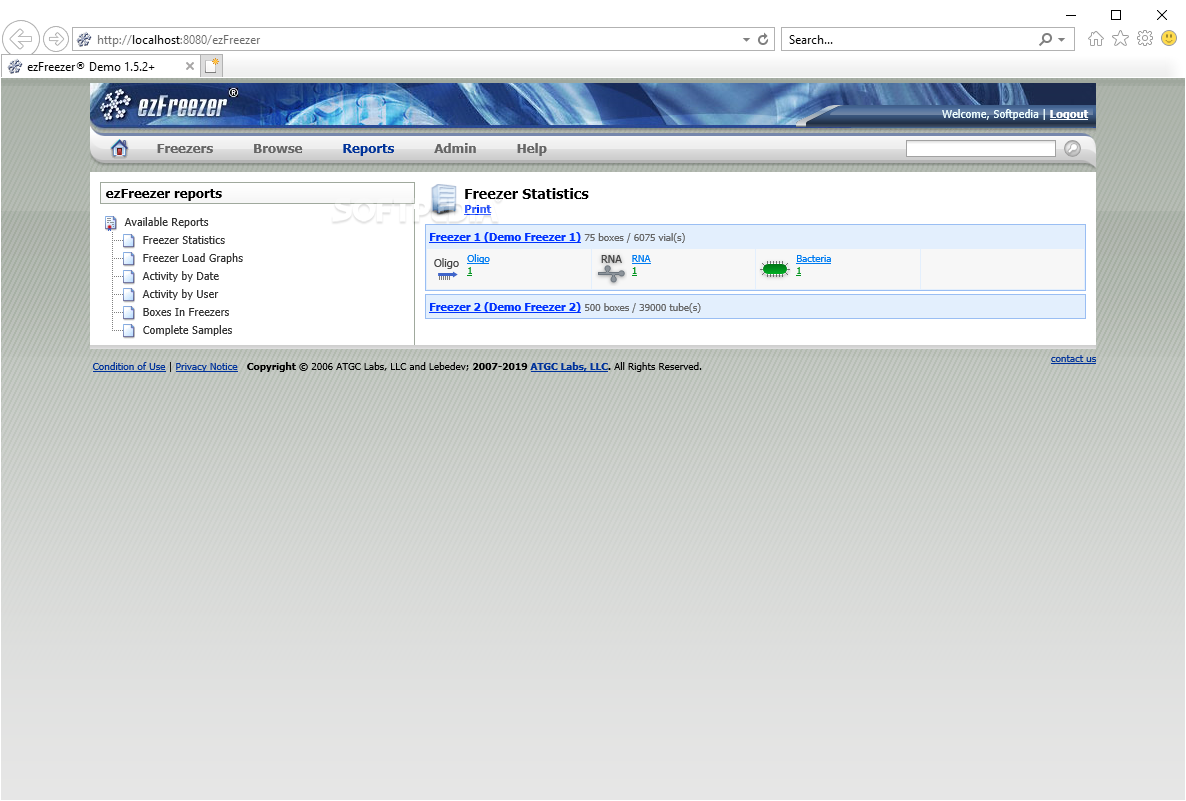
Task: Open a new browser tab
Action: [x=212, y=66]
